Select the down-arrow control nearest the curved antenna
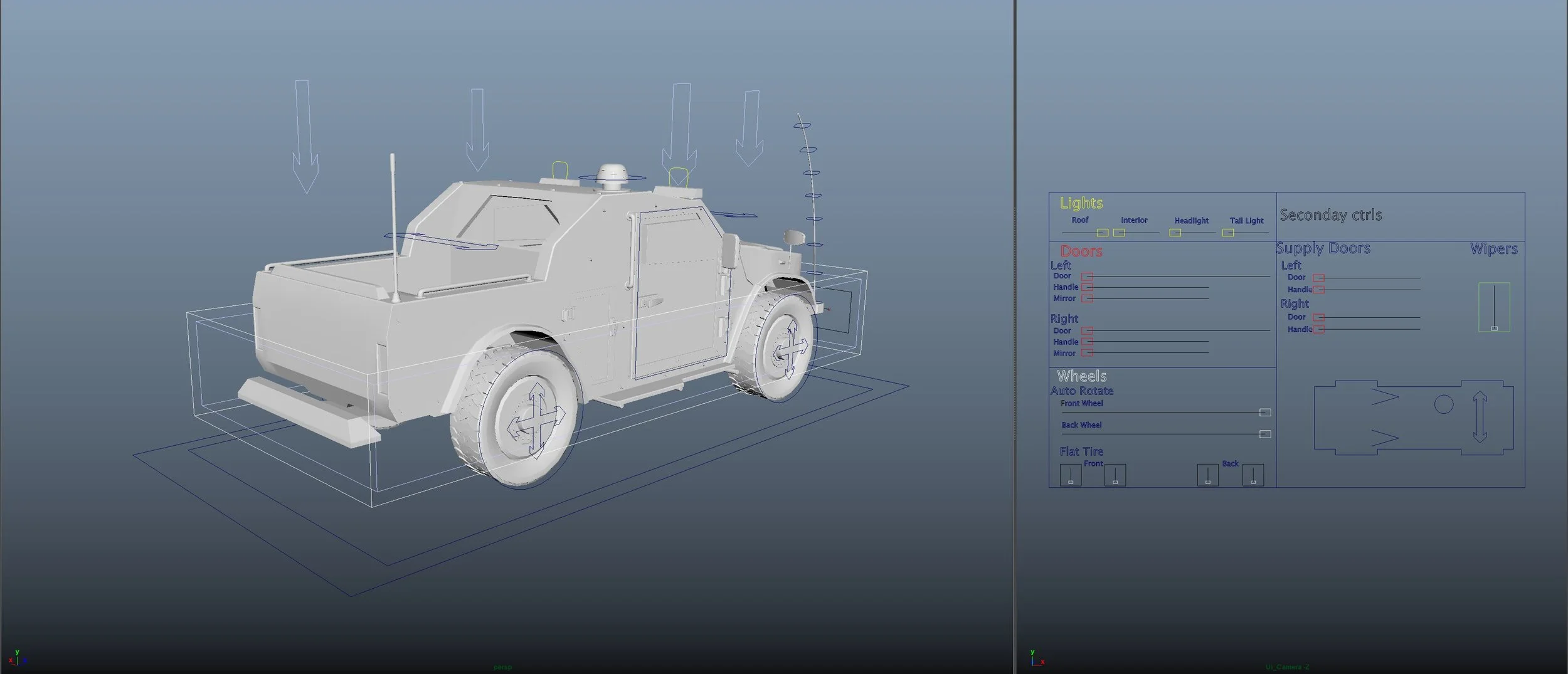 click(750, 129)
